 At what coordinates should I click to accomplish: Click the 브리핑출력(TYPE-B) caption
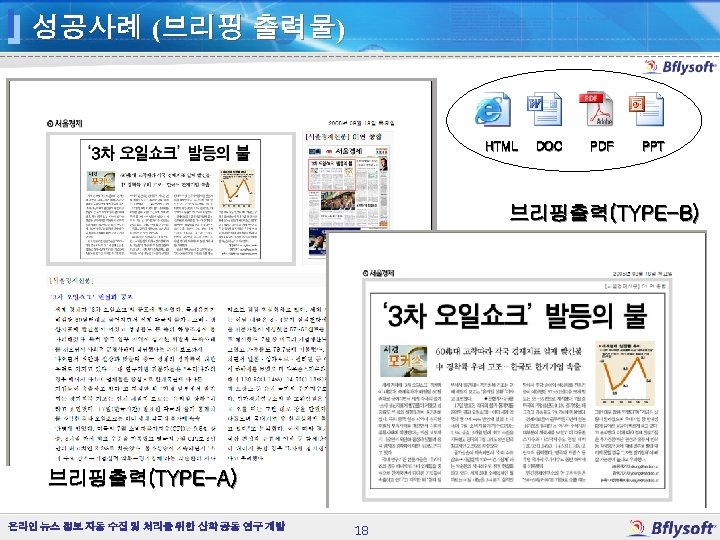pyautogui.click(x=604, y=213)
